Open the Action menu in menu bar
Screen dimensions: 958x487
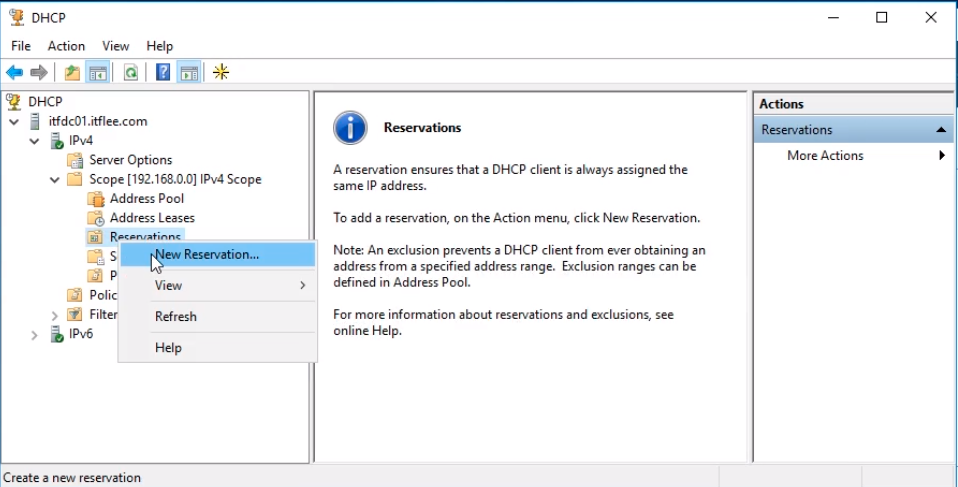pyautogui.click(x=66, y=46)
